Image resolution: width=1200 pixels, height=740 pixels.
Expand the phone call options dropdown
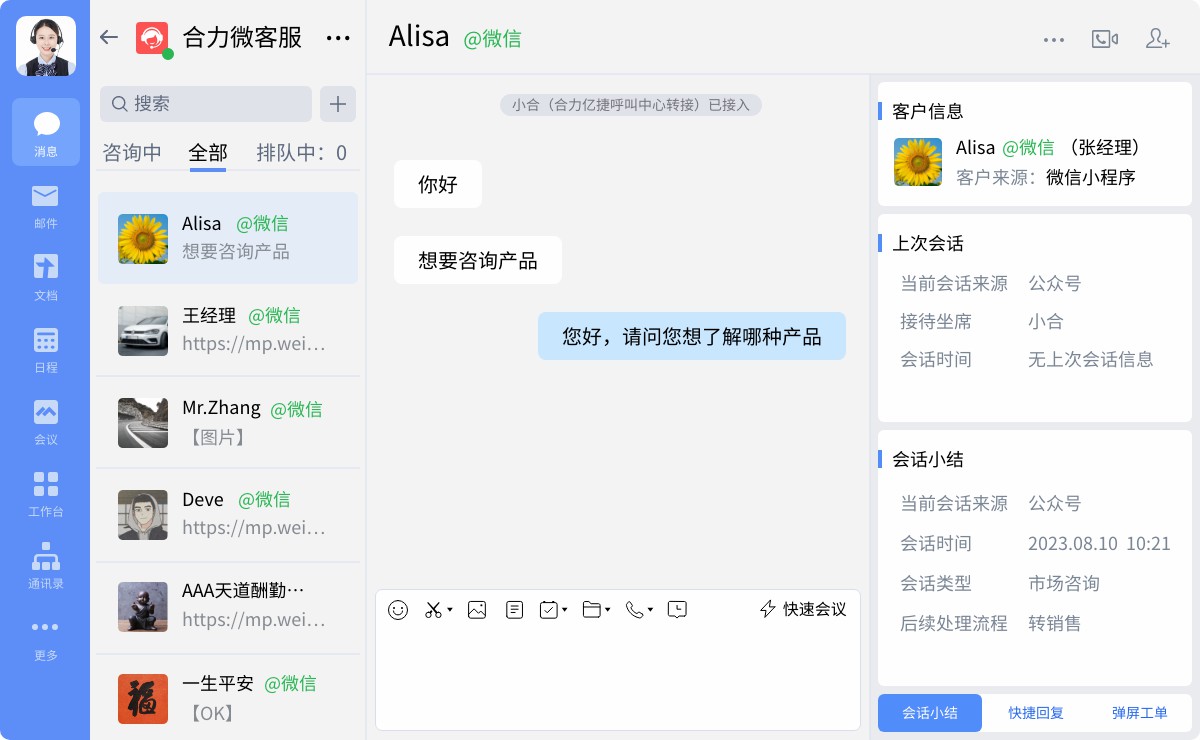point(648,611)
